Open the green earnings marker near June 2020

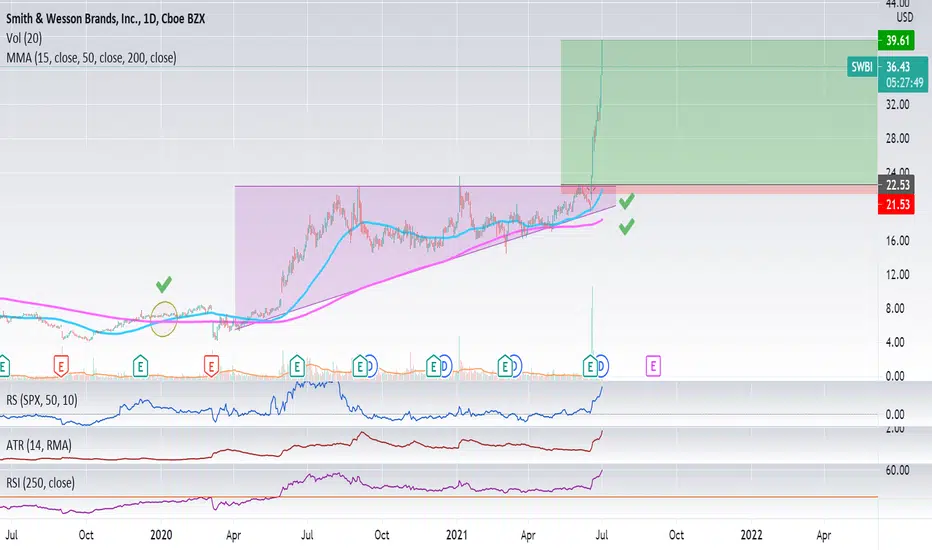[x=297, y=366]
